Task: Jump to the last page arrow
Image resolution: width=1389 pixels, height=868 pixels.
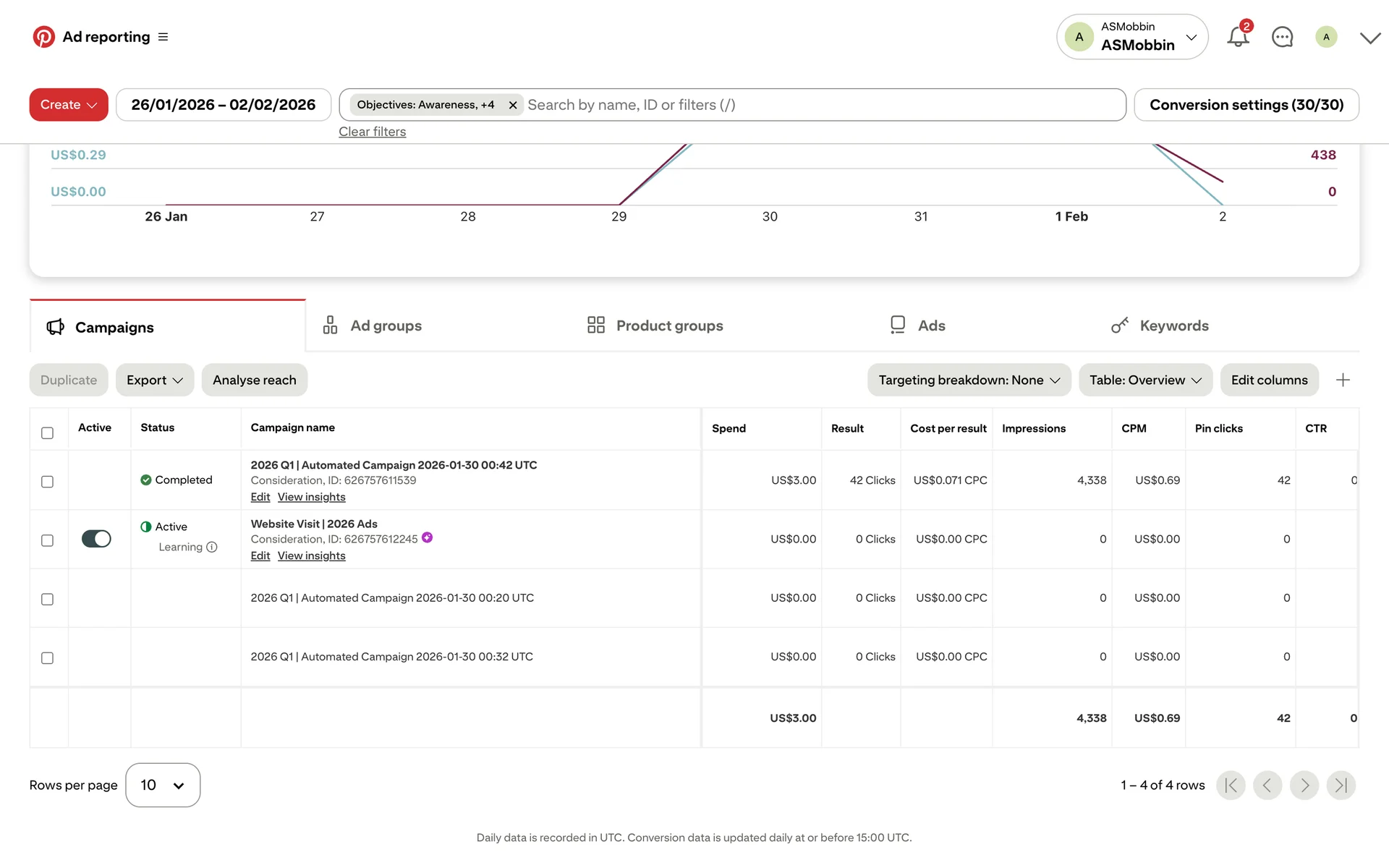Action: [1341, 786]
